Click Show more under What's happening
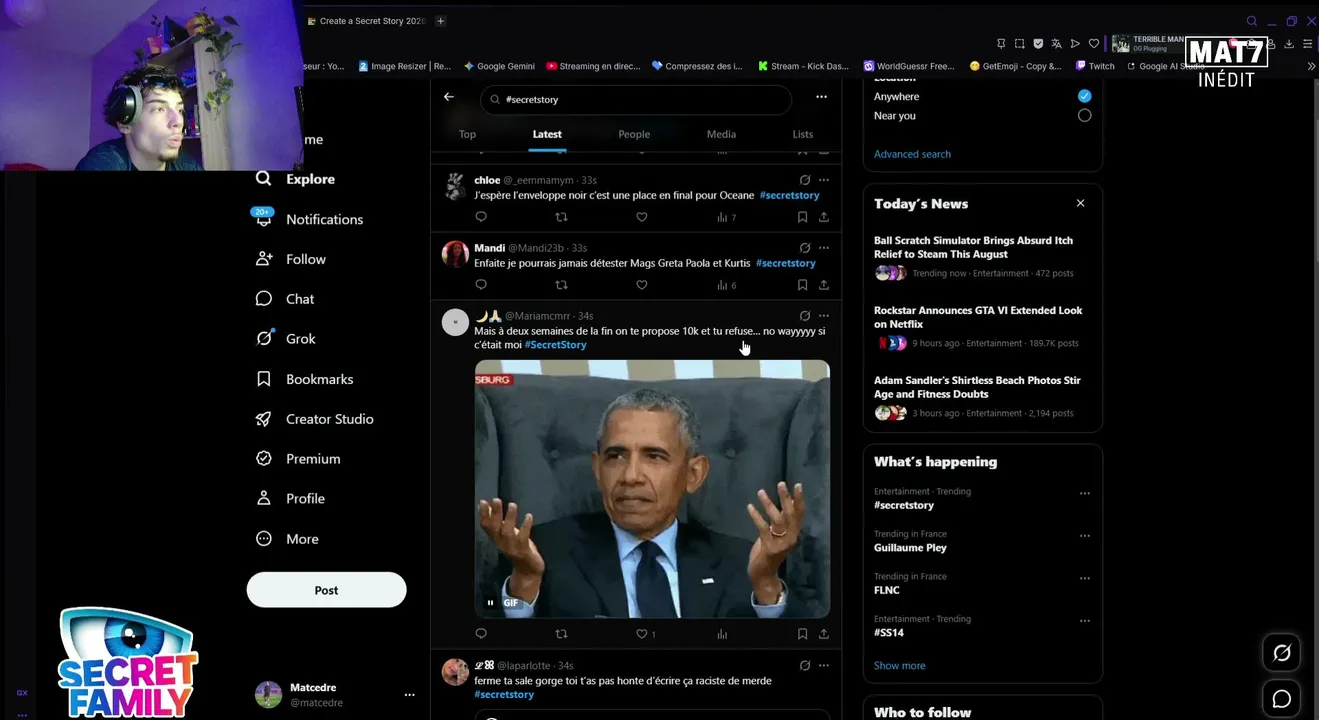The image size is (1319, 720). pos(899,666)
